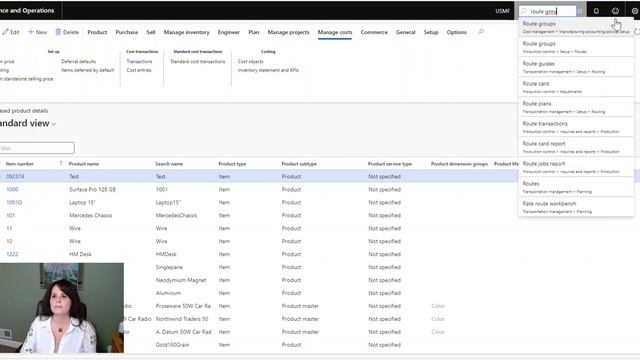Click the Product type column header
This screenshot has width=640, height=360.
[232, 164]
